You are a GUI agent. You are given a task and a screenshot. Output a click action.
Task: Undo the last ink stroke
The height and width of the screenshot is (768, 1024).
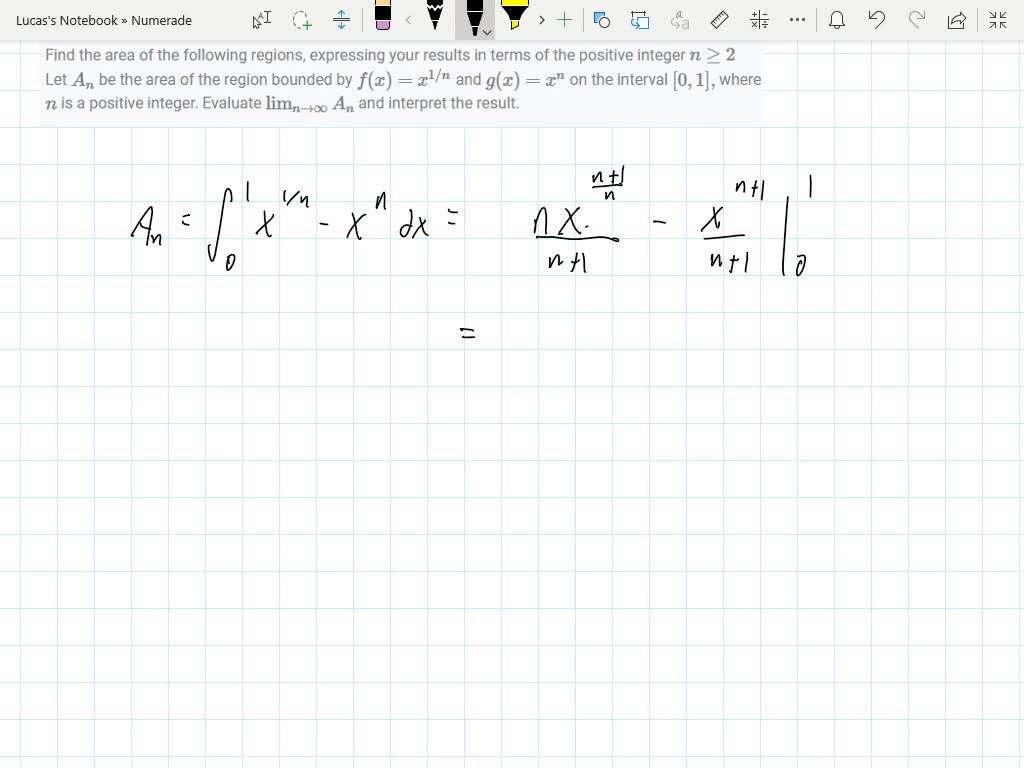(878, 19)
